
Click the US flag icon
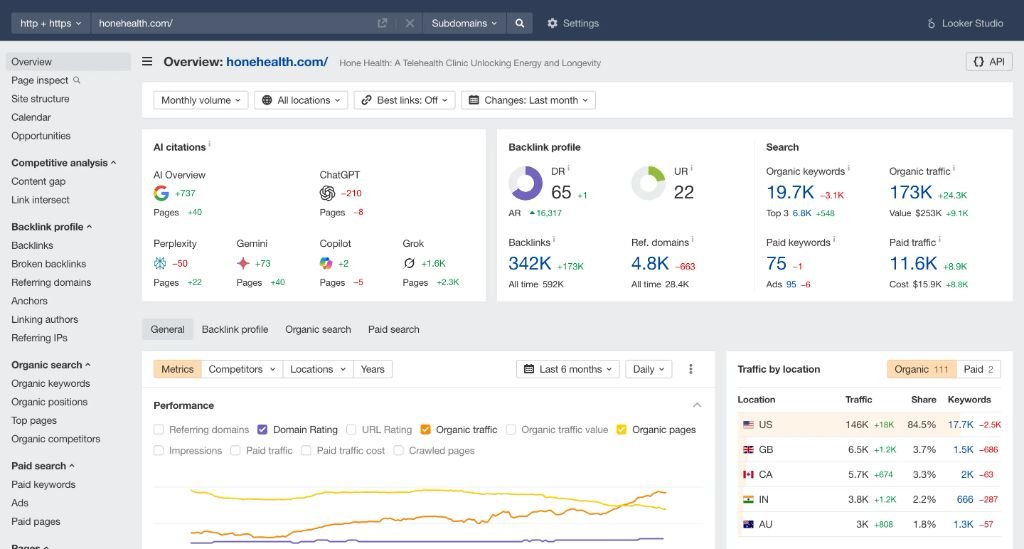(x=748, y=425)
